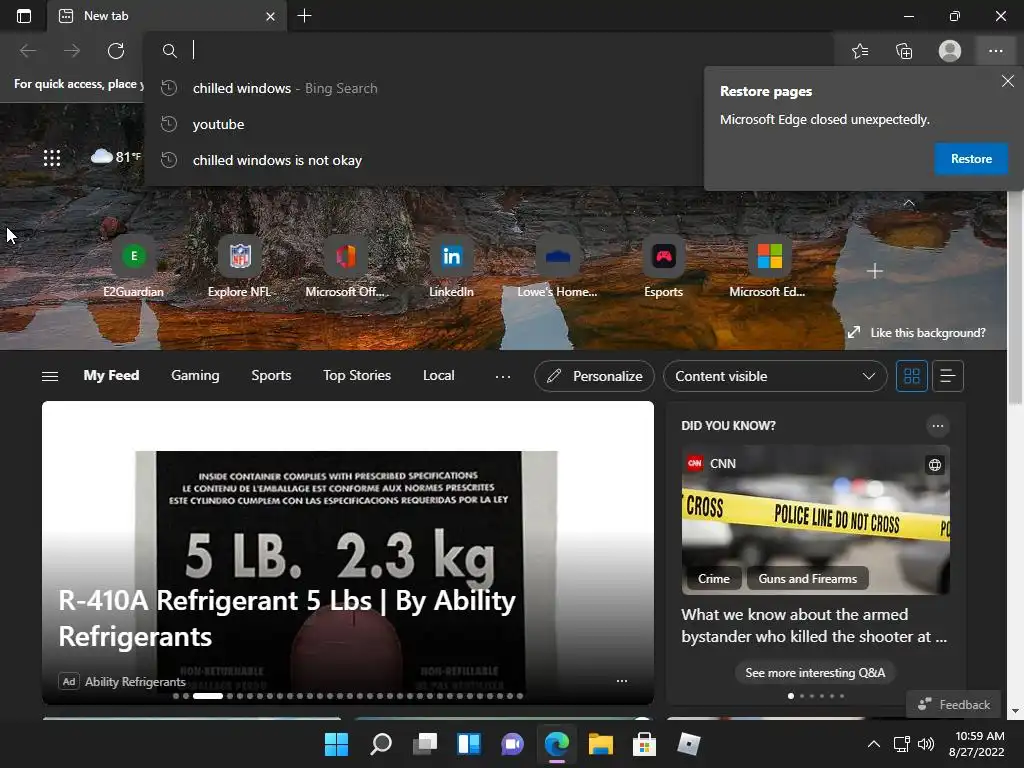Select the Sports feed tab
1024x768 pixels.
click(x=271, y=376)
